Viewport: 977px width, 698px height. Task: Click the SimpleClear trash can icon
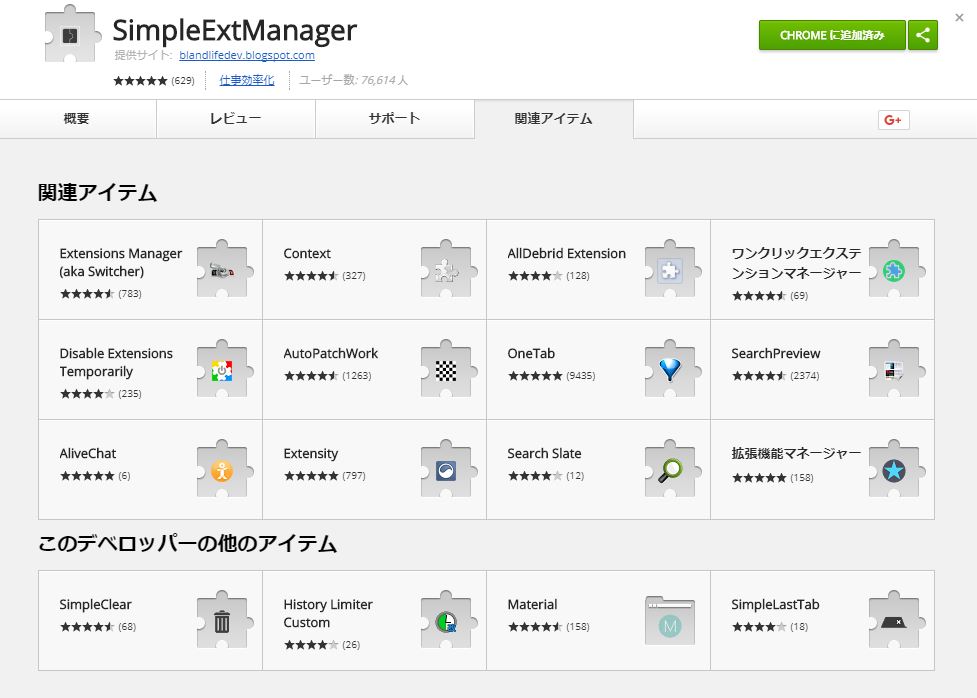[x=224, y=620]
